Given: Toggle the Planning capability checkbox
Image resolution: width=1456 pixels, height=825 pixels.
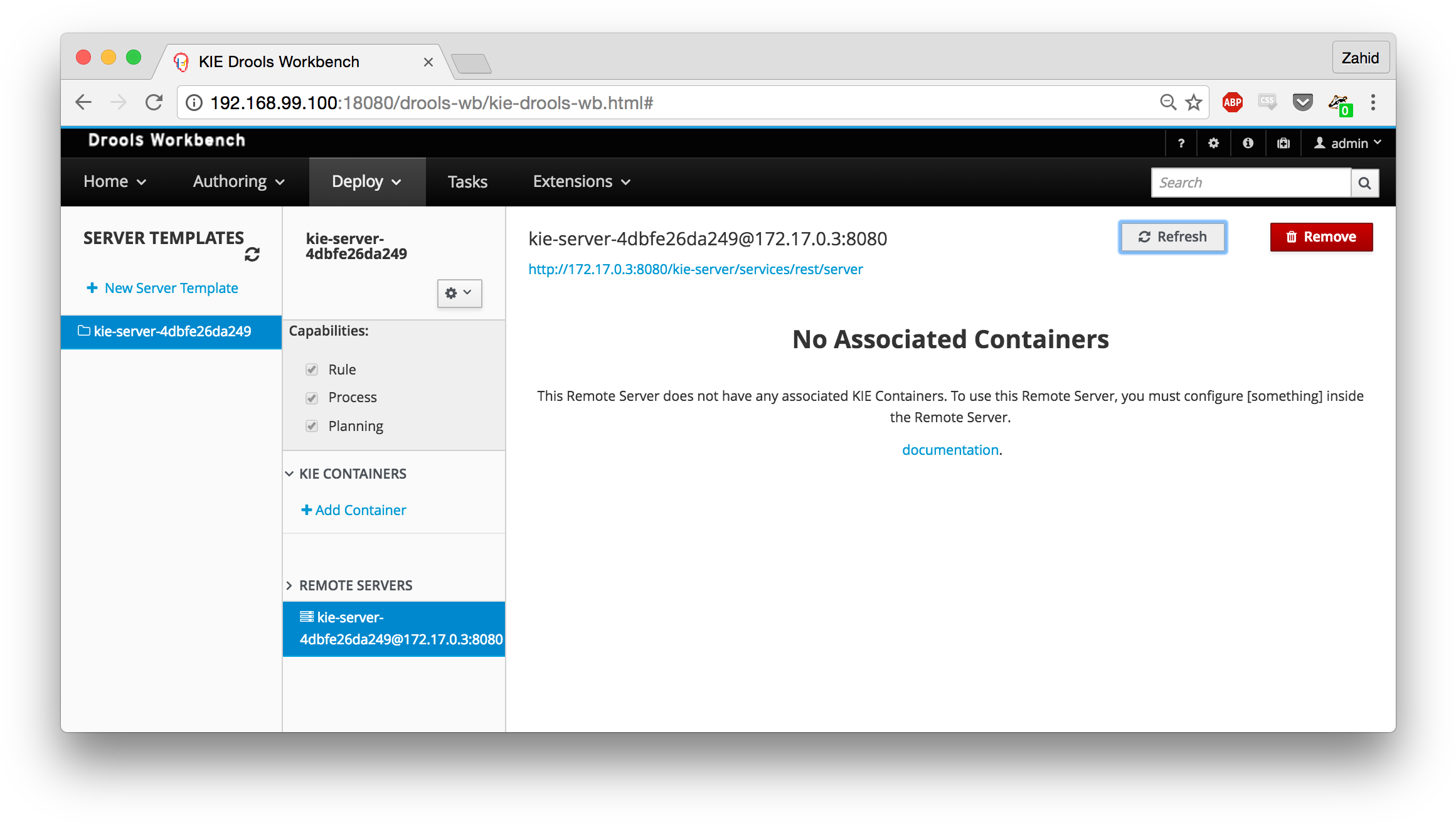Looking at the screenshot, I should tap(312, 426).
